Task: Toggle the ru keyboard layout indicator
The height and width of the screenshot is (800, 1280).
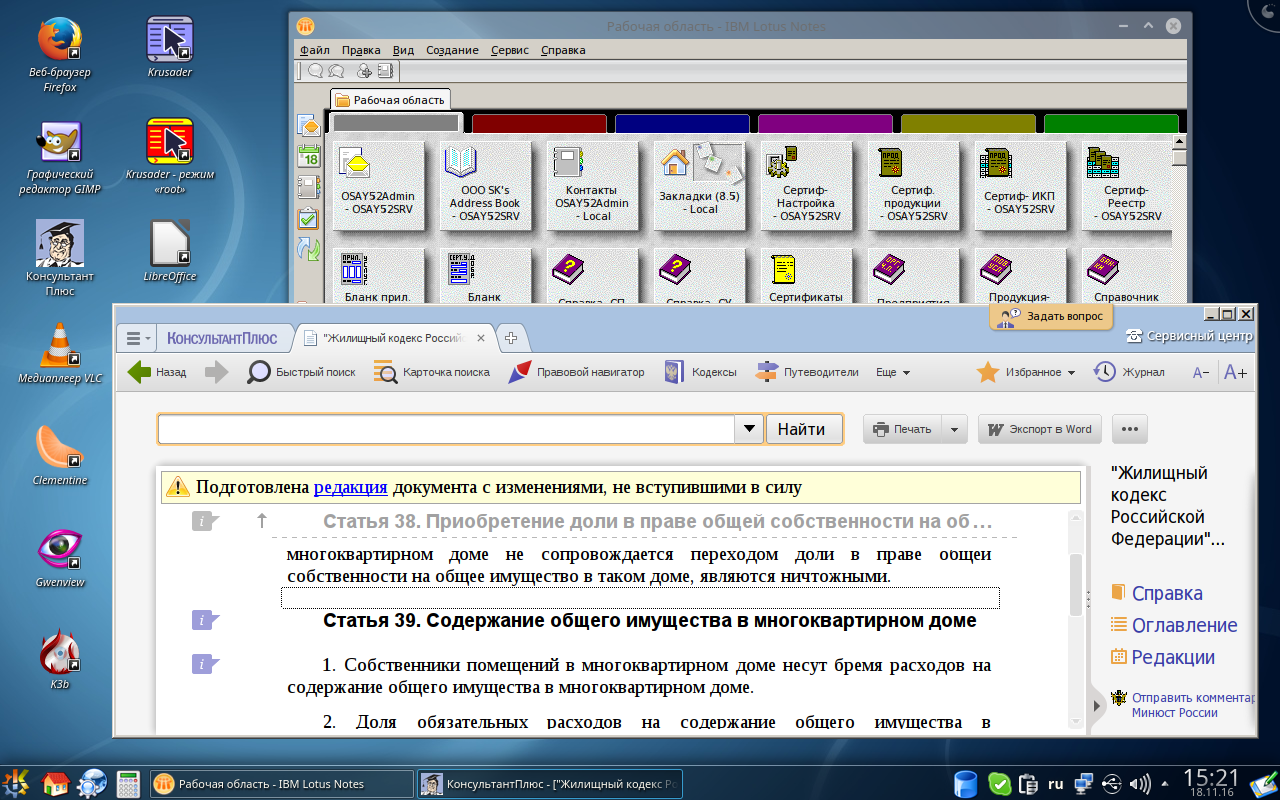Action: coord(1055,783)
